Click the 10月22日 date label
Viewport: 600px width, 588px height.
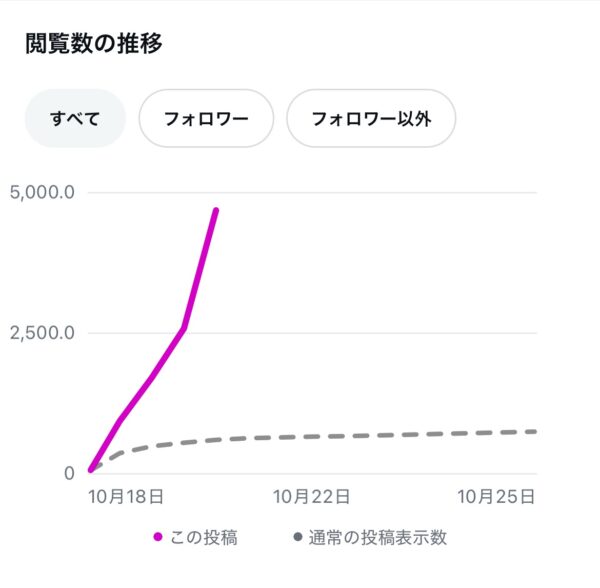pos(311,496)
